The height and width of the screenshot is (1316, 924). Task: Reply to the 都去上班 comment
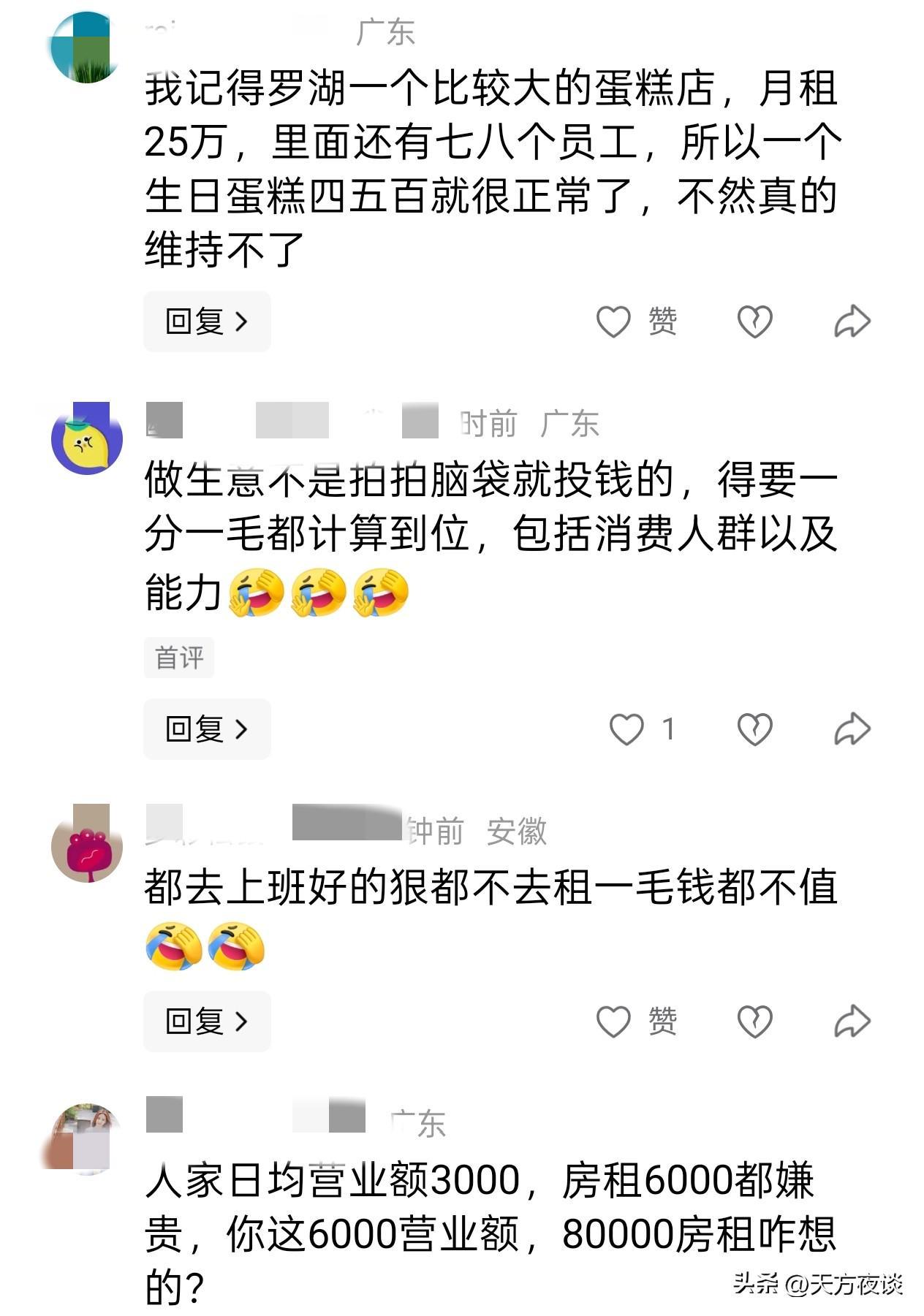[207, 1022]
